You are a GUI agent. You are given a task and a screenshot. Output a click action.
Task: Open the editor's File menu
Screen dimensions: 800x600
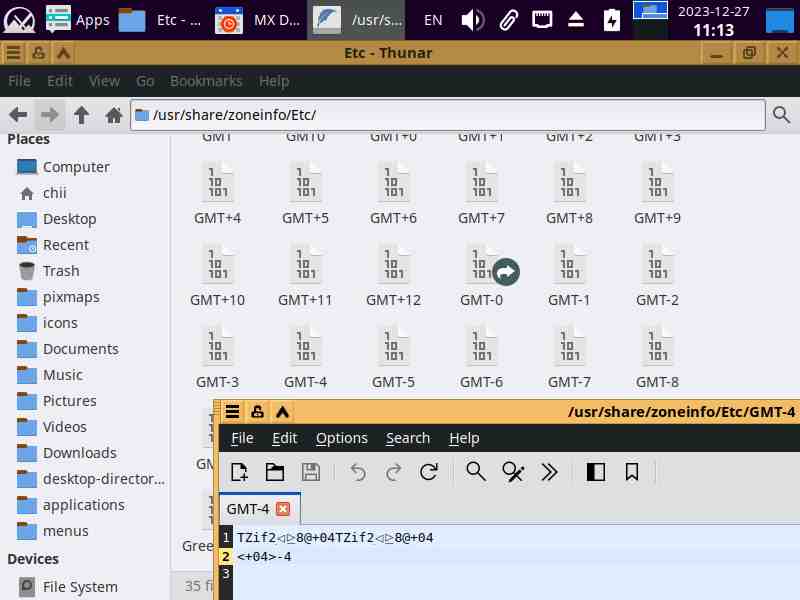242,438
